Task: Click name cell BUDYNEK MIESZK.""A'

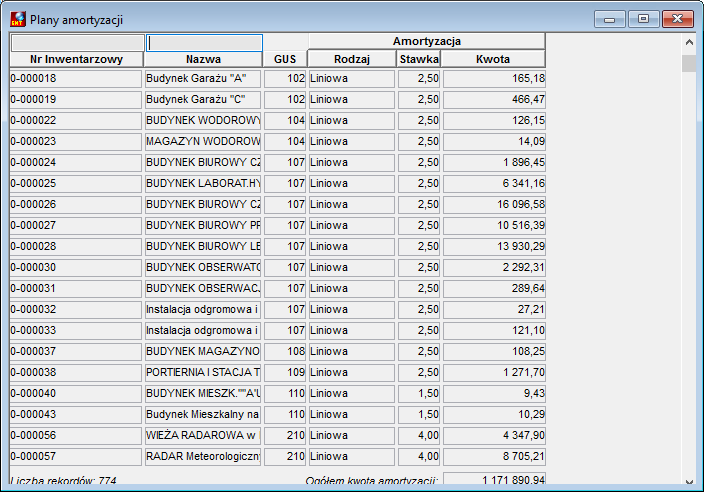Action: pos(203,394)
